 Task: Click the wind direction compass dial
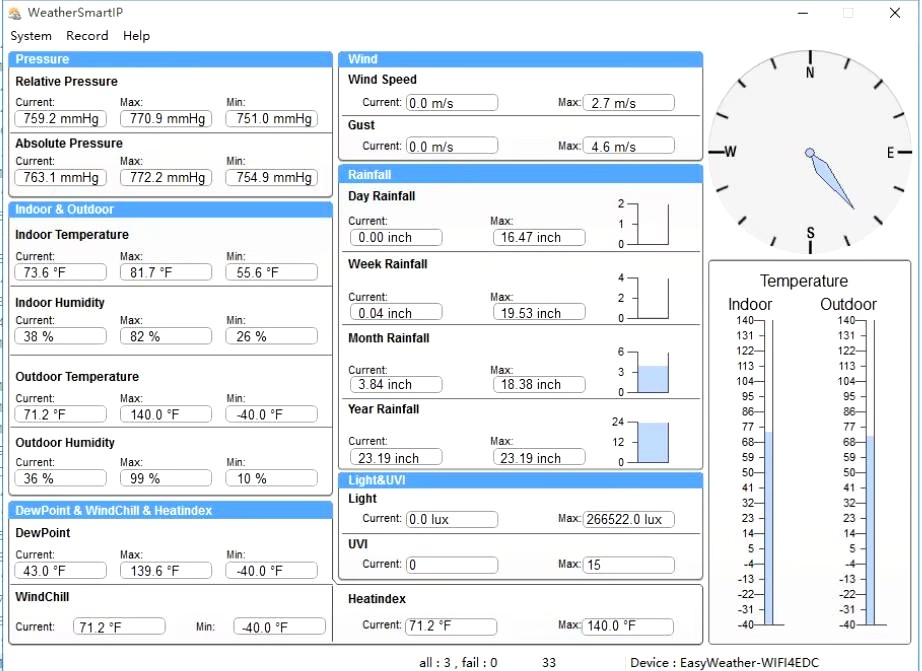click(810, 153)
